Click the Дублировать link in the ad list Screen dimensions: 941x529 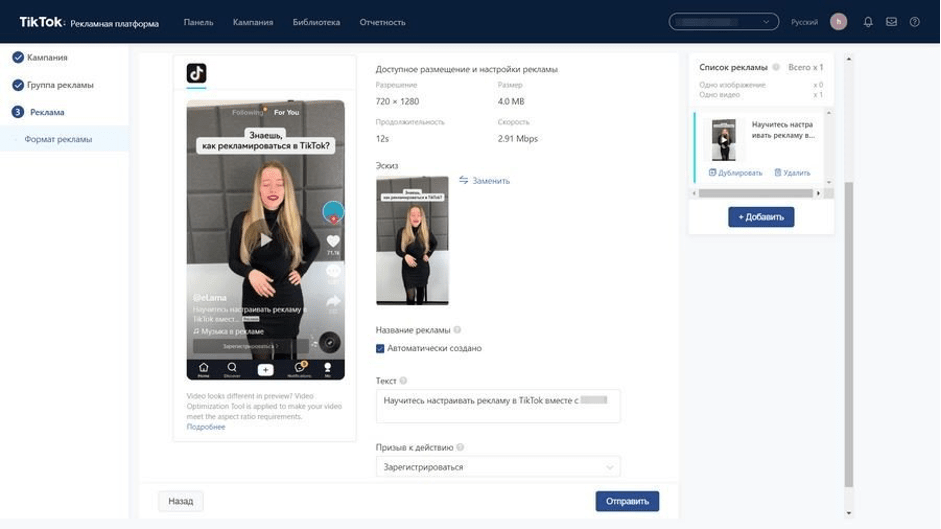click(x=736, y=173)
